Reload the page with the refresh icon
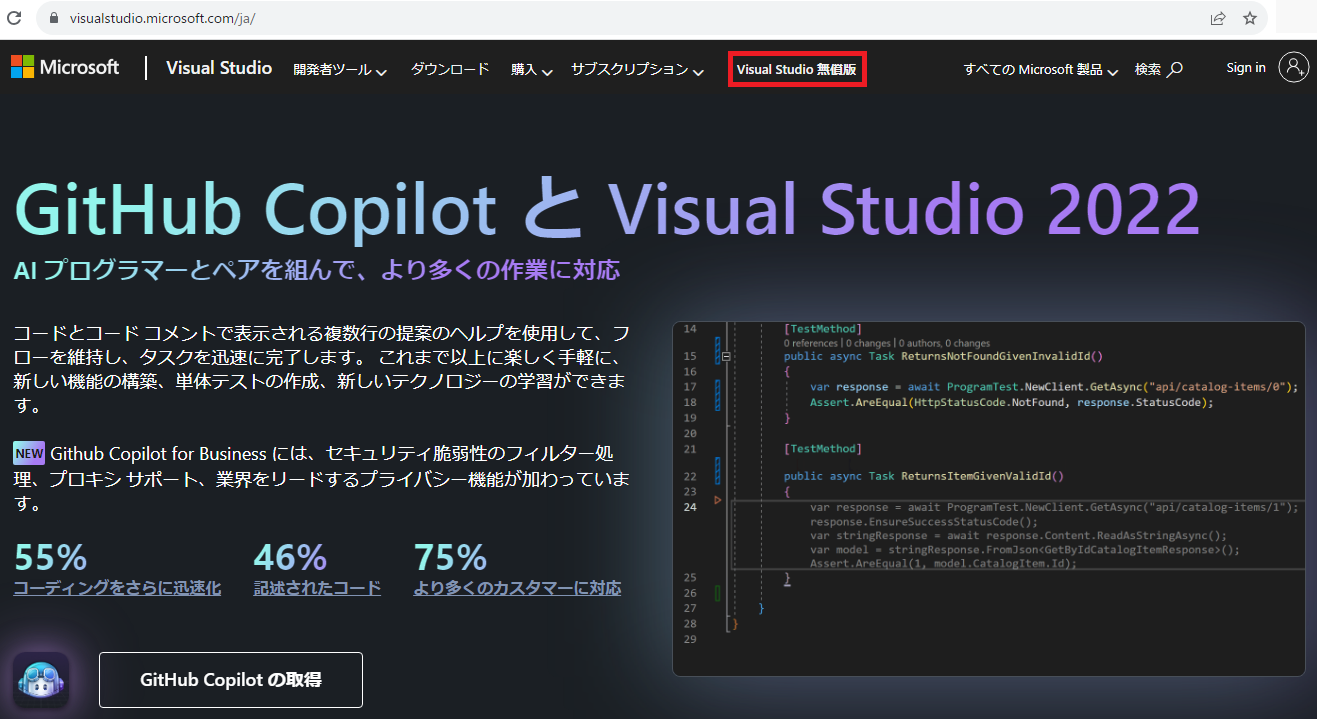This screenshot has width=1317, height=719. (15, 18)
